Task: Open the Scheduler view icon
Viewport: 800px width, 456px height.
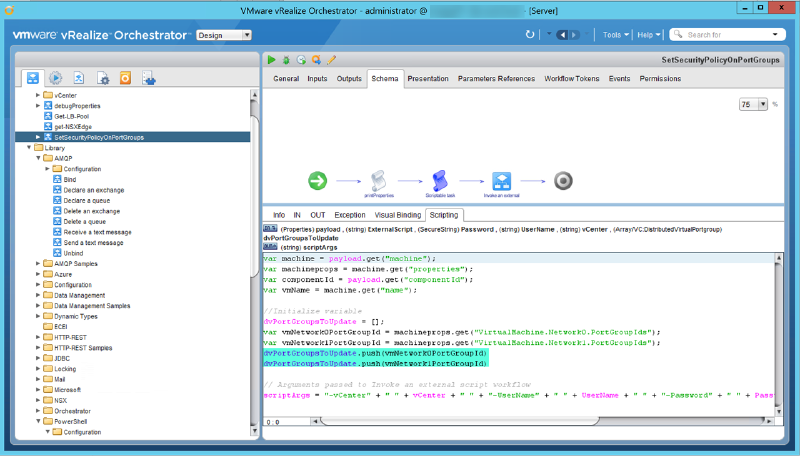Action: (x=56, y=78)
